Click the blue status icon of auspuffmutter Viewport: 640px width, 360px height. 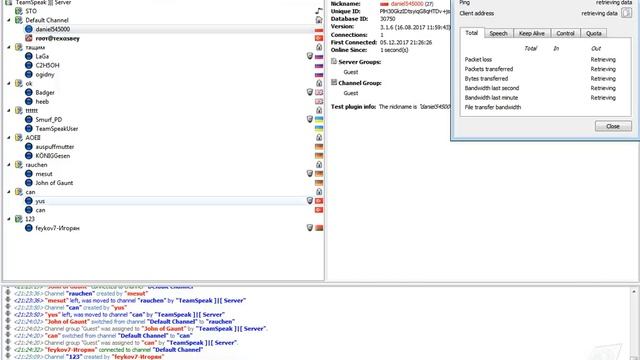click(x=29, y=147)
